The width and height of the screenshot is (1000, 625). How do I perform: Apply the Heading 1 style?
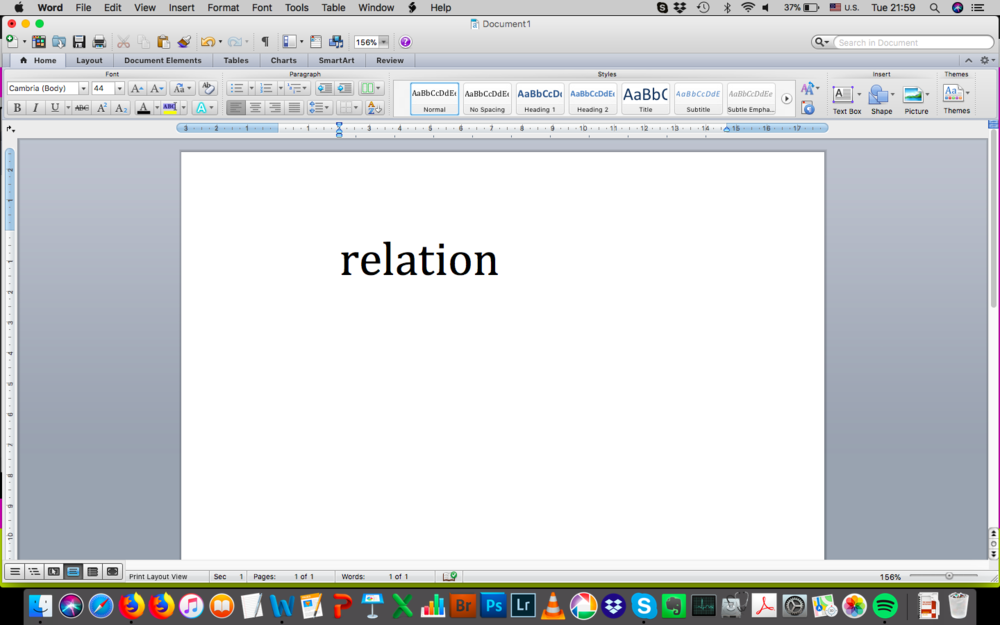pyautogui.click(x=539, y=98)
